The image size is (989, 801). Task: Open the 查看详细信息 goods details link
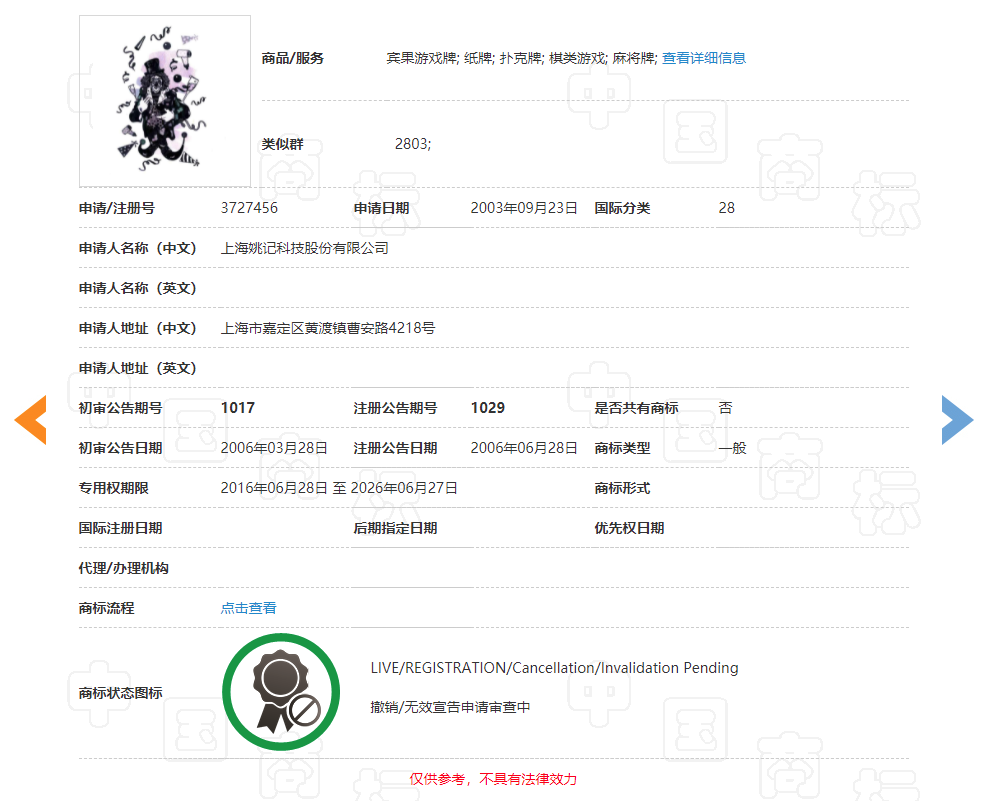[x=702, y=57]
